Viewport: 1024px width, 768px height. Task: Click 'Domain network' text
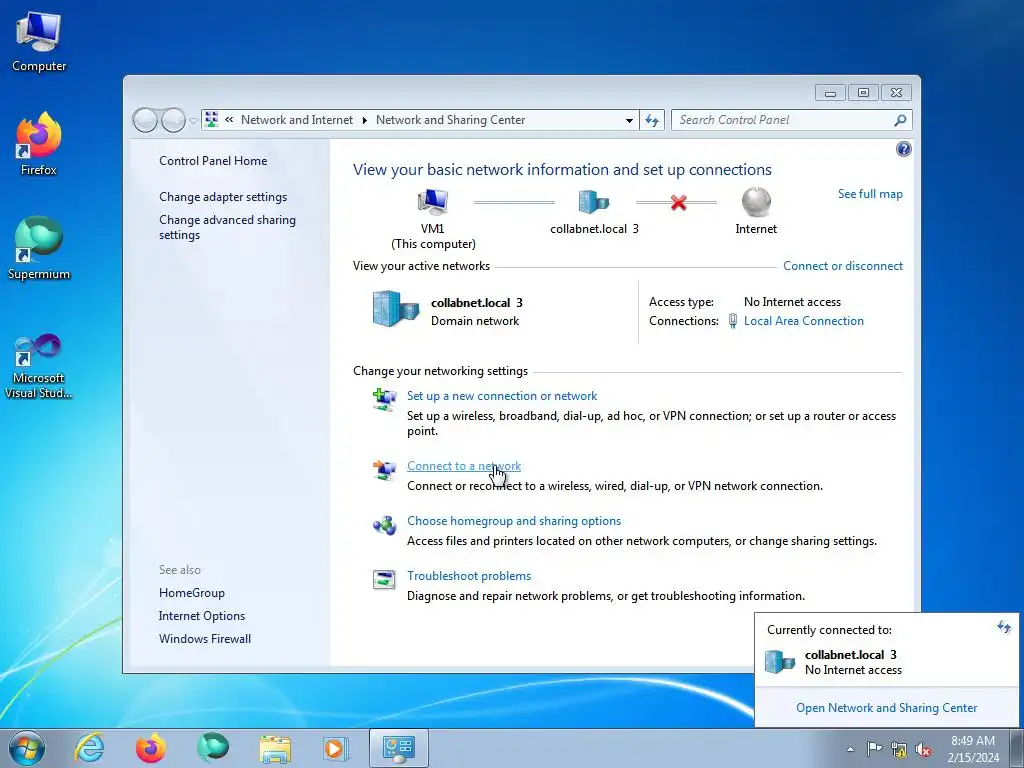(475, 321)
